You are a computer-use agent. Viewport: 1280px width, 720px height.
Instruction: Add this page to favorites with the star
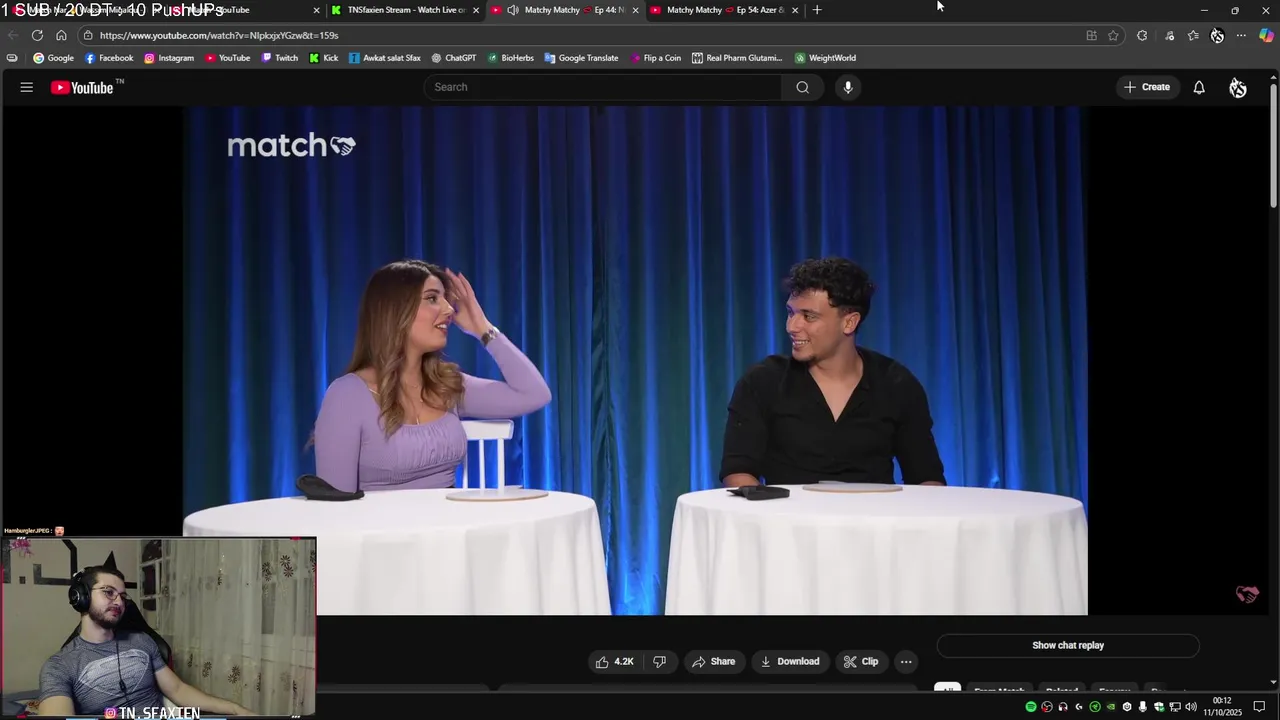click(1113, 35)
